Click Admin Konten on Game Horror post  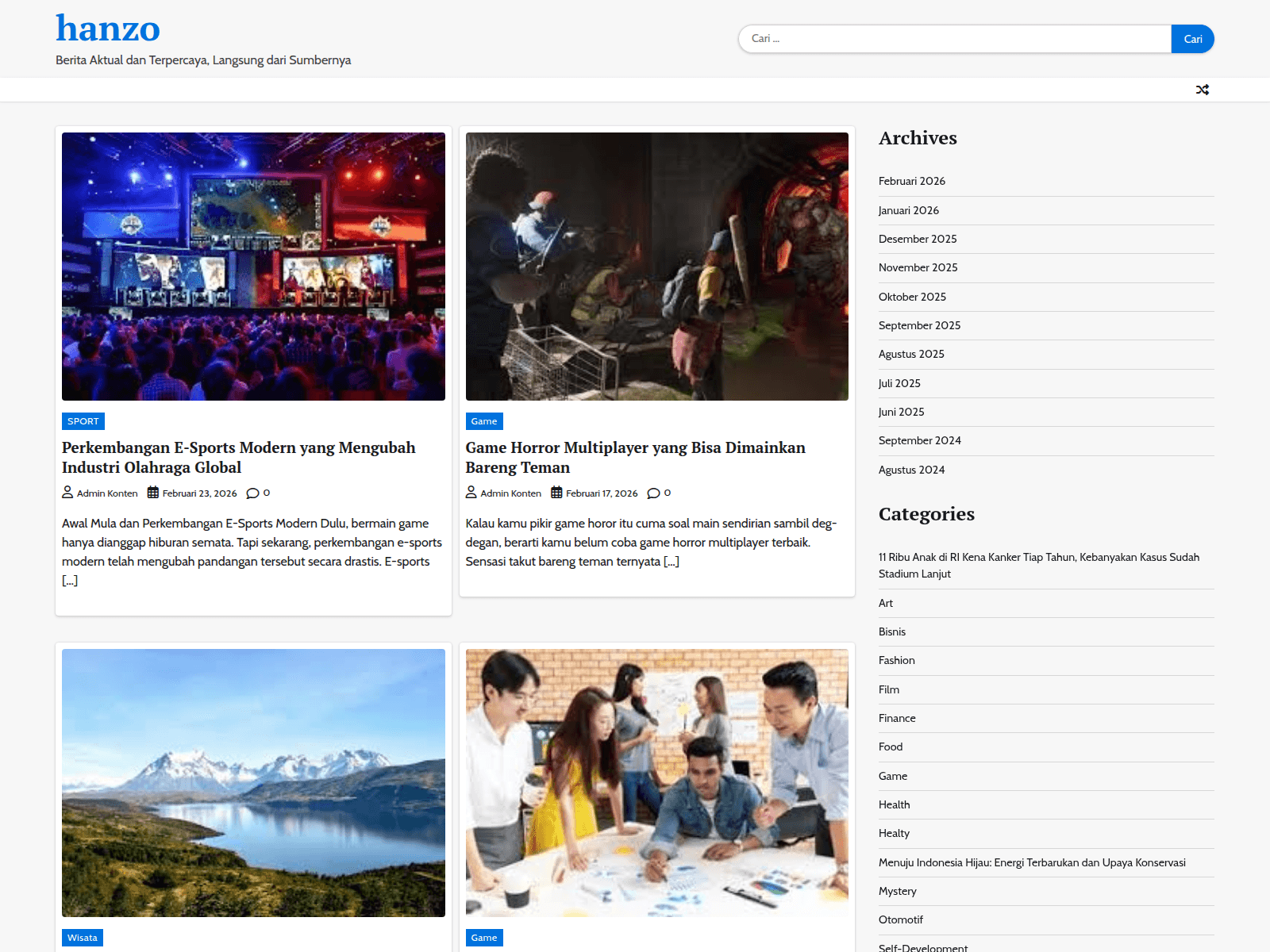click(510, 493)
